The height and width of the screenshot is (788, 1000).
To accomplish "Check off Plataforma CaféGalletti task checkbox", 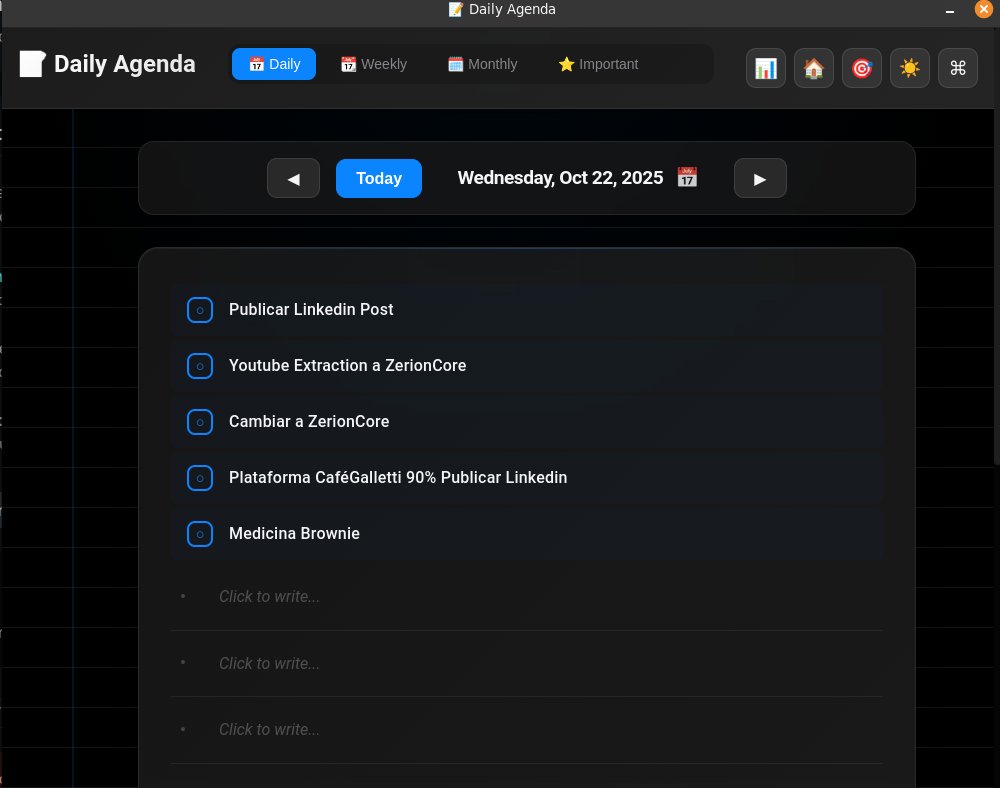I will point(200,478).
